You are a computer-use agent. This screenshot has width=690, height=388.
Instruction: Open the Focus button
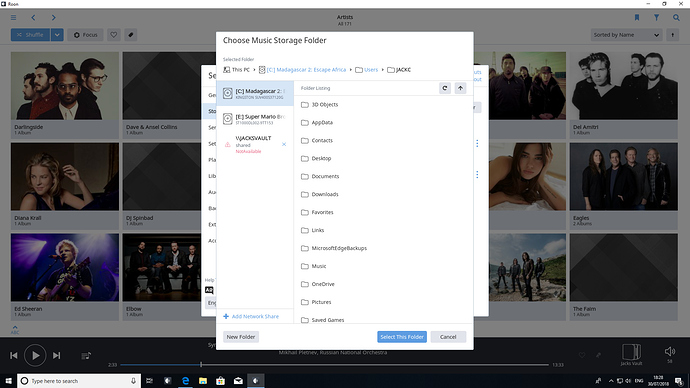[85, 35]
